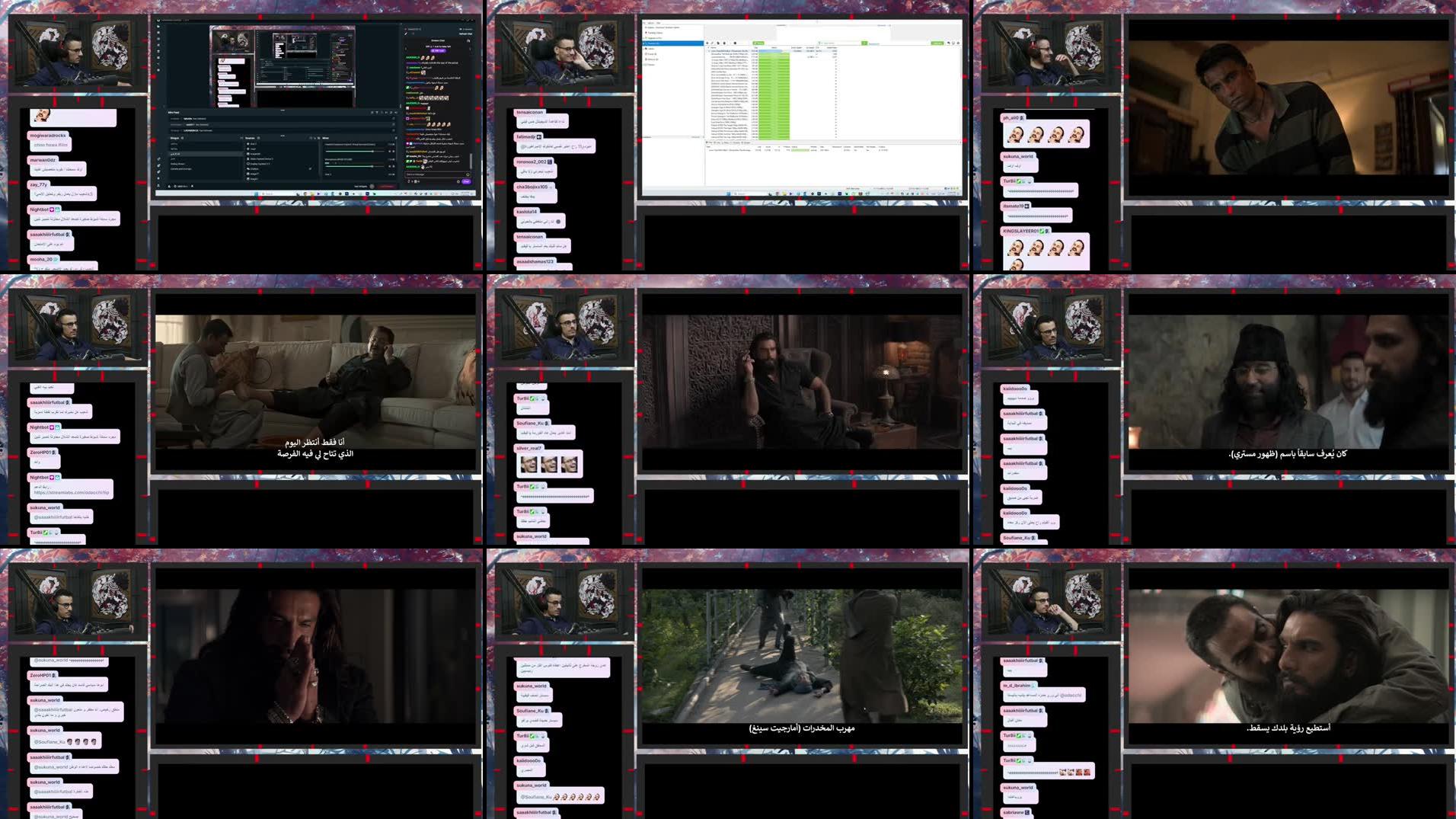Image resolution: width=1456 pixels, height=819 pixels.
Task: Click username marwan0dz in chat overlay
Action: [43, 160]
